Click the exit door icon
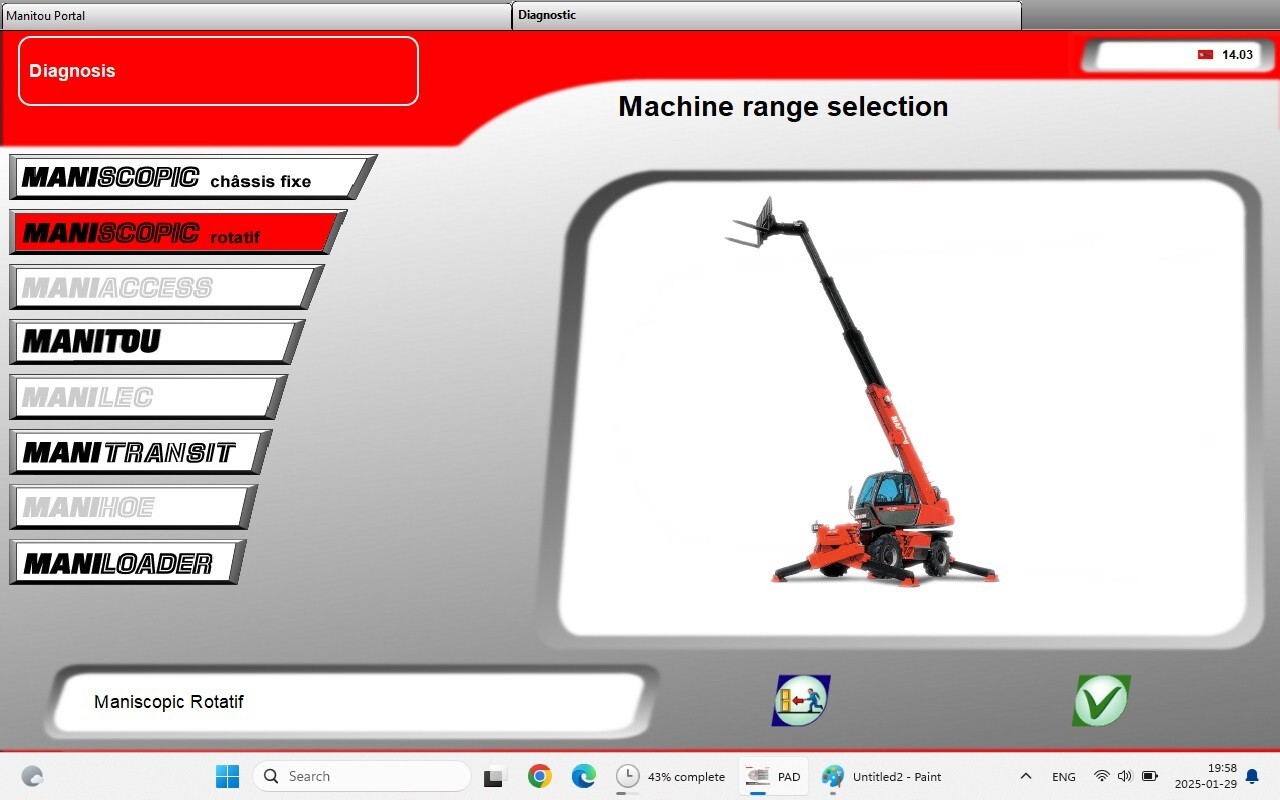 pos(801,700)
